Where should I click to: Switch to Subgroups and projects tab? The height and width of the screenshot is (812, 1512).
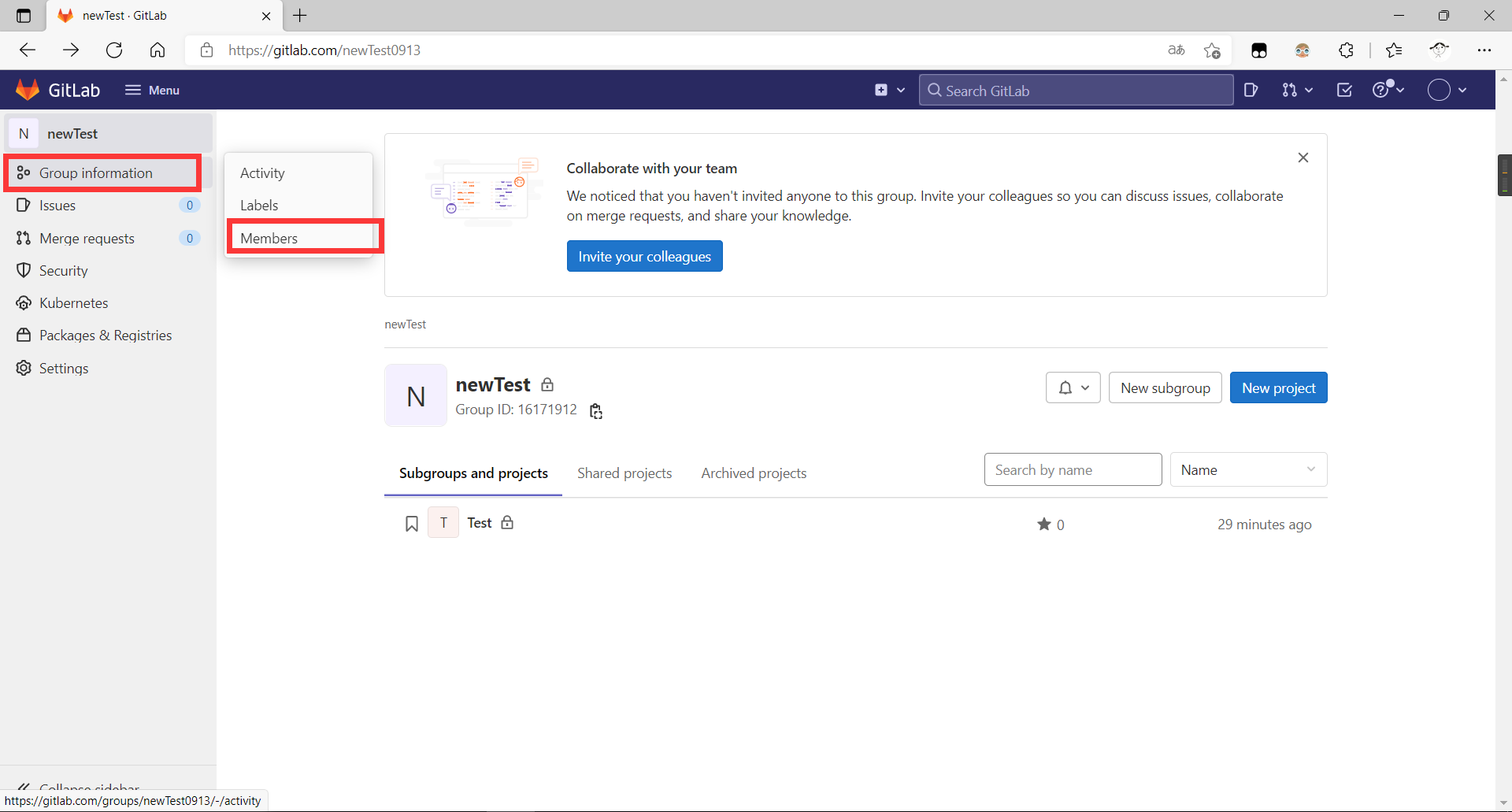click(x=473, y=473)
